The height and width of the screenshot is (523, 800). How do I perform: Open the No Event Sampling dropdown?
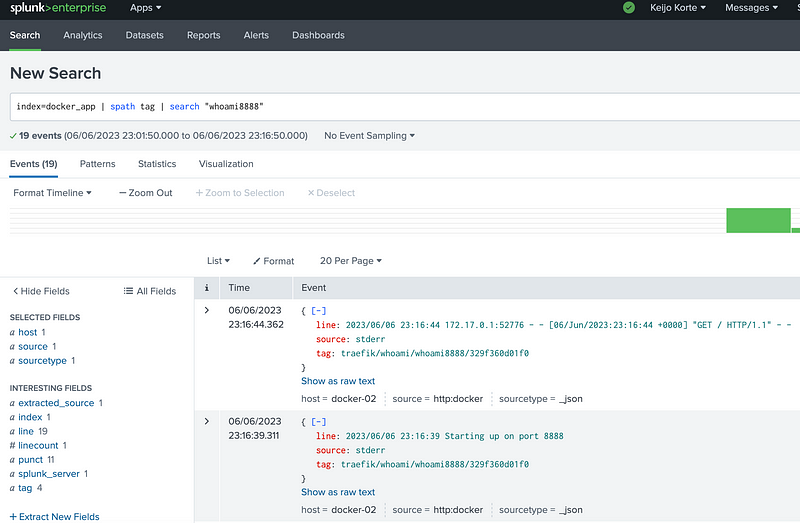369,135
